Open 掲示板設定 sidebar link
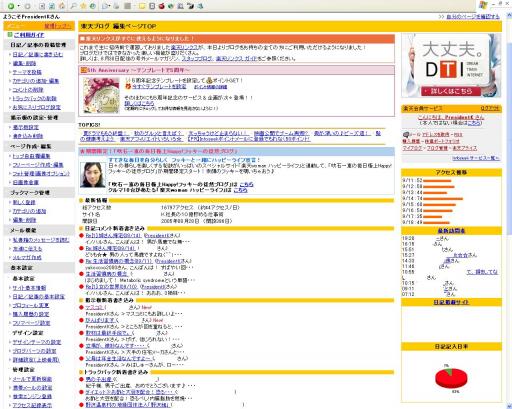 26,127
